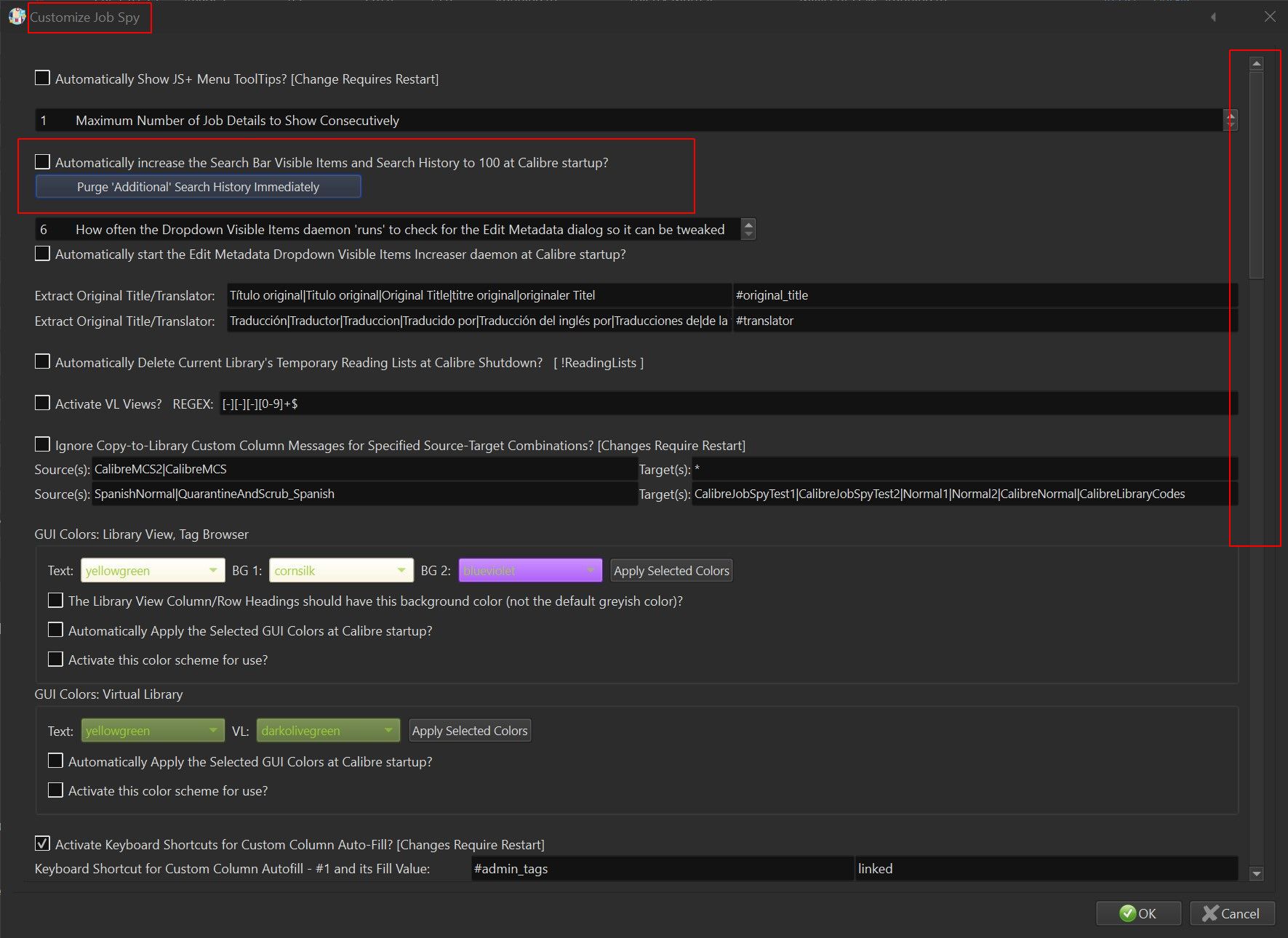The height and width of the screenshot is (938, 1288).
Task: Enable Auto Apply GUI Colors under Virtual Library
Action: pos(55,761)
